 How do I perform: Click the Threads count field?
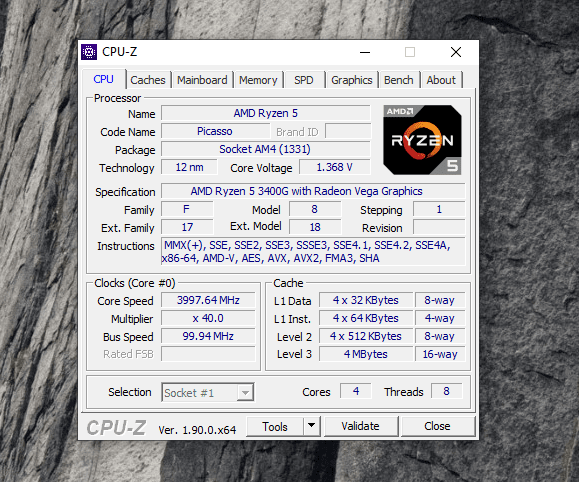(446, 392)
